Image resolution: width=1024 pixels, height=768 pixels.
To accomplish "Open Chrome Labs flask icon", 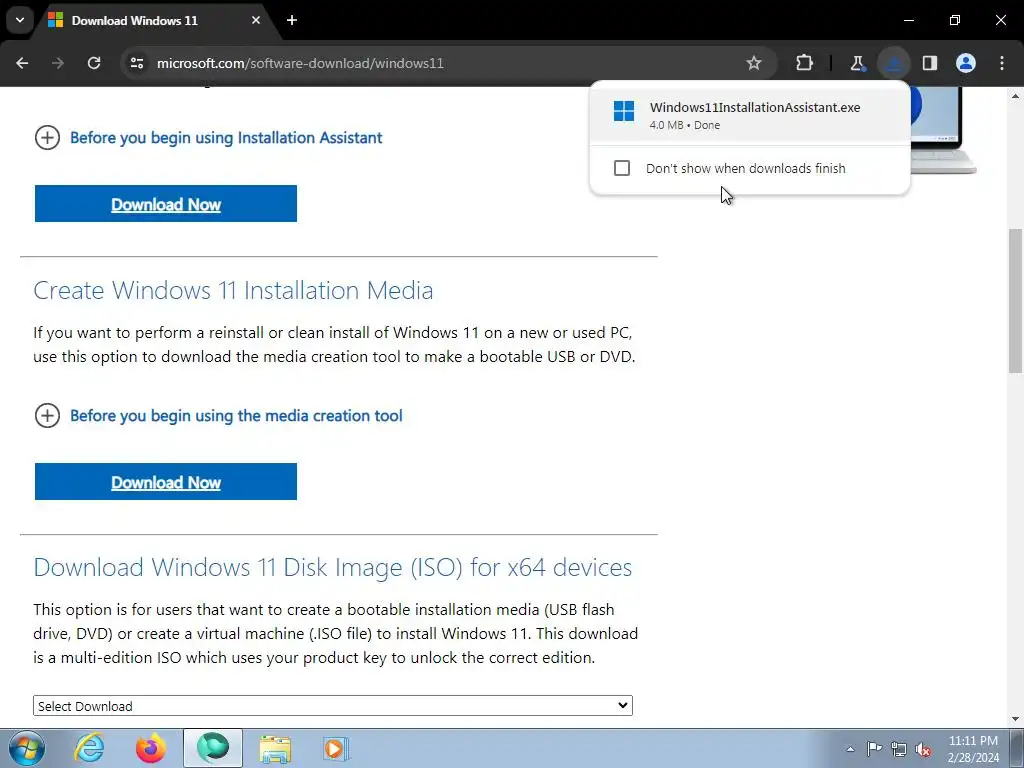I will tap(857, 63).
